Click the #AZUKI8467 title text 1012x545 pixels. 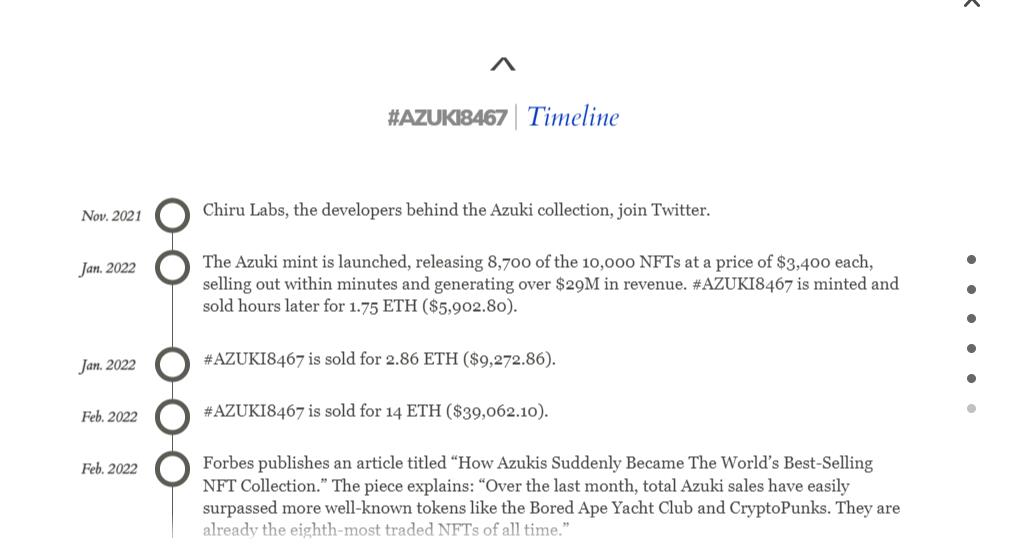[x=447, y=118]
